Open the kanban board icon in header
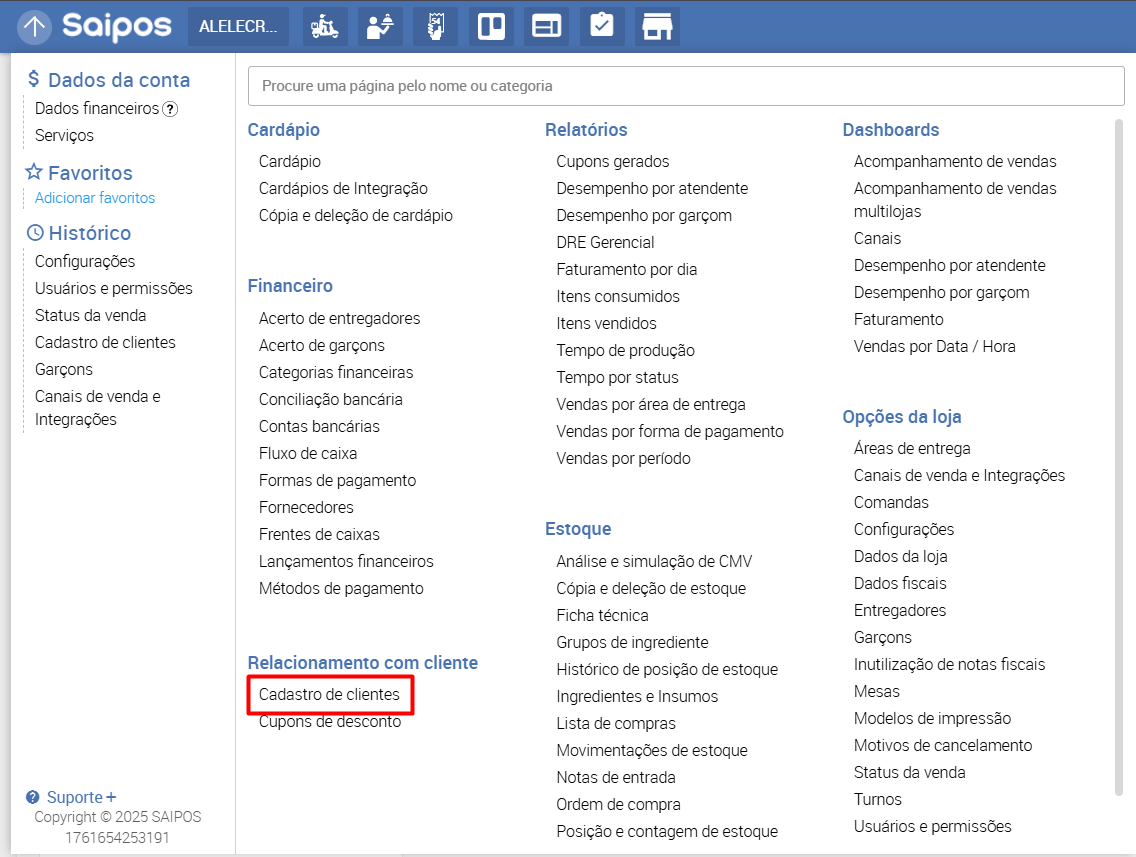The height and width of the screenshot is (857, 1136). point(491,27)
